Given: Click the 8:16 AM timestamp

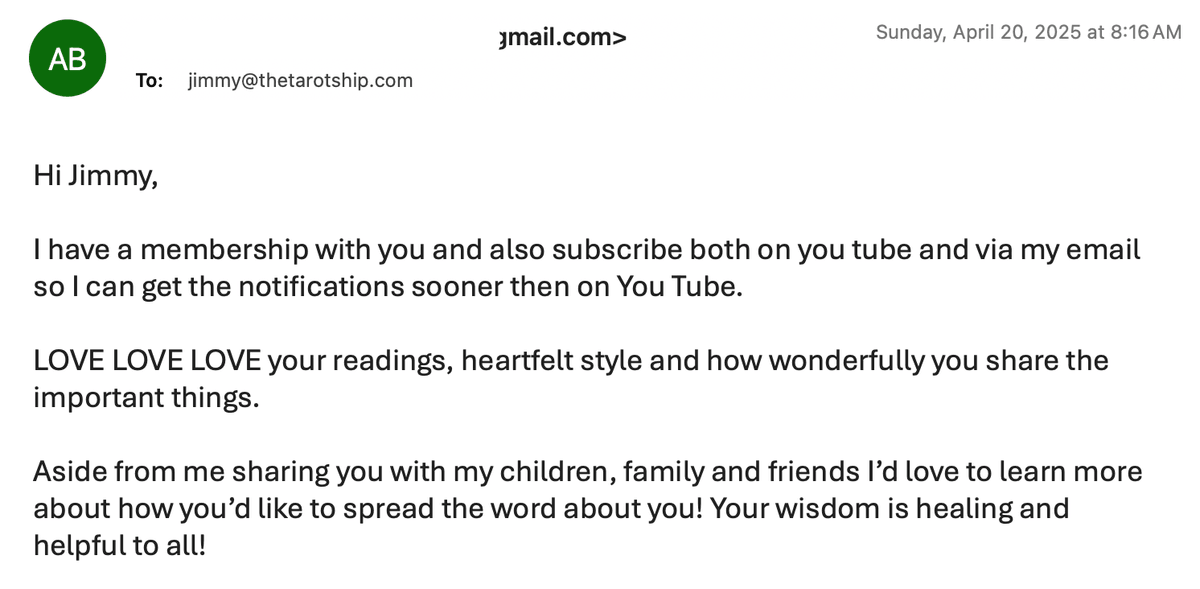Looking at the screenshot, I should [x=1145, y=32].
